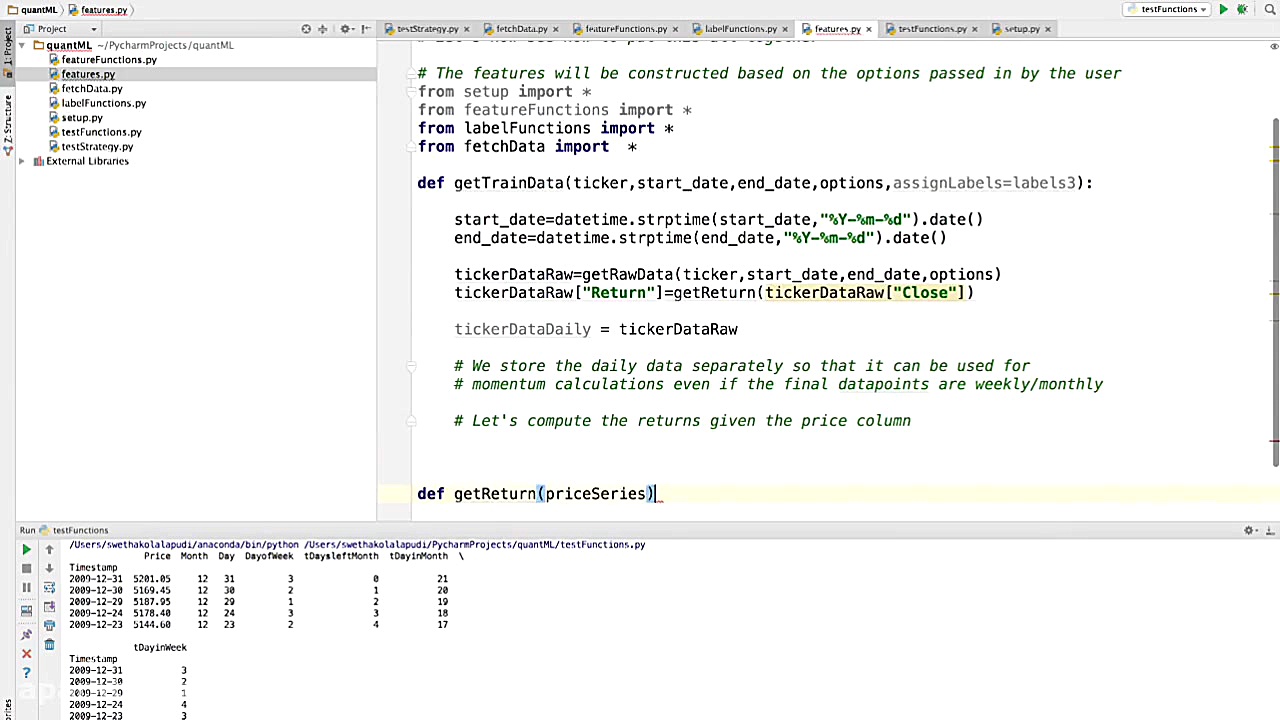
Task: Pin the Run tab
Action: point(26,634)
